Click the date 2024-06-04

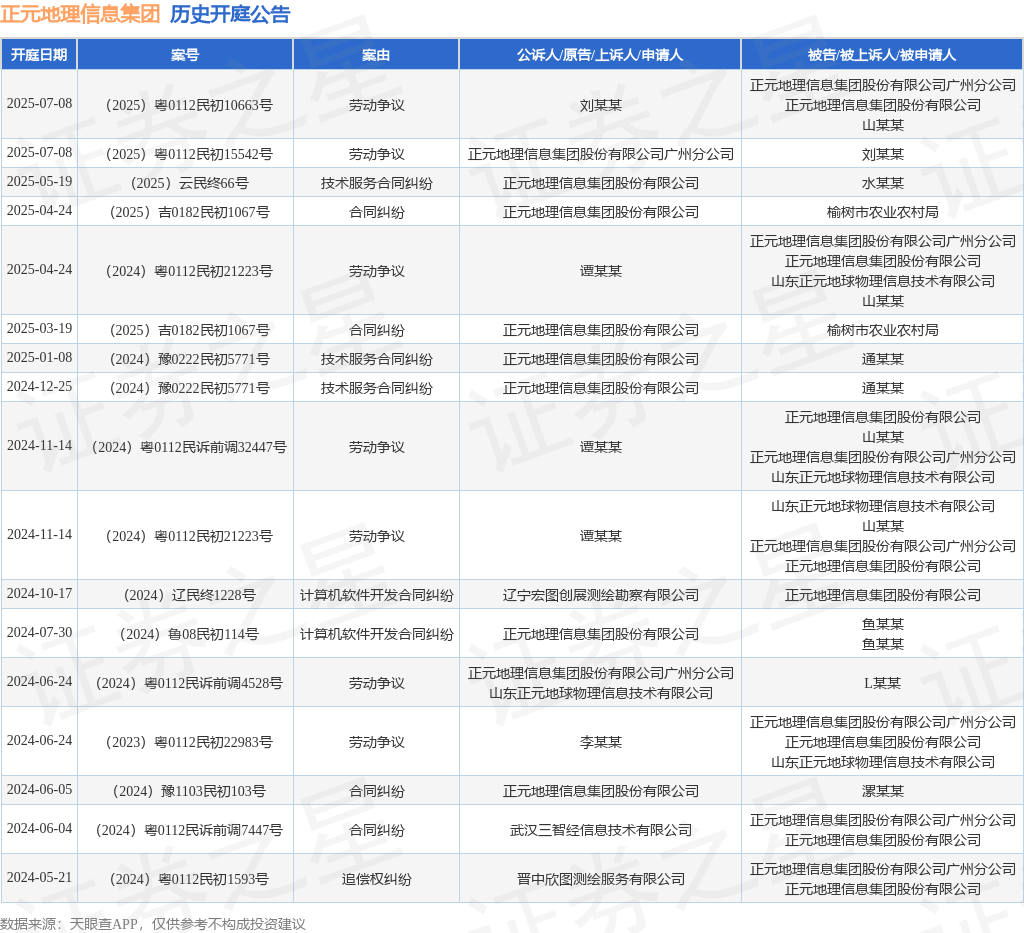point(39,829)
